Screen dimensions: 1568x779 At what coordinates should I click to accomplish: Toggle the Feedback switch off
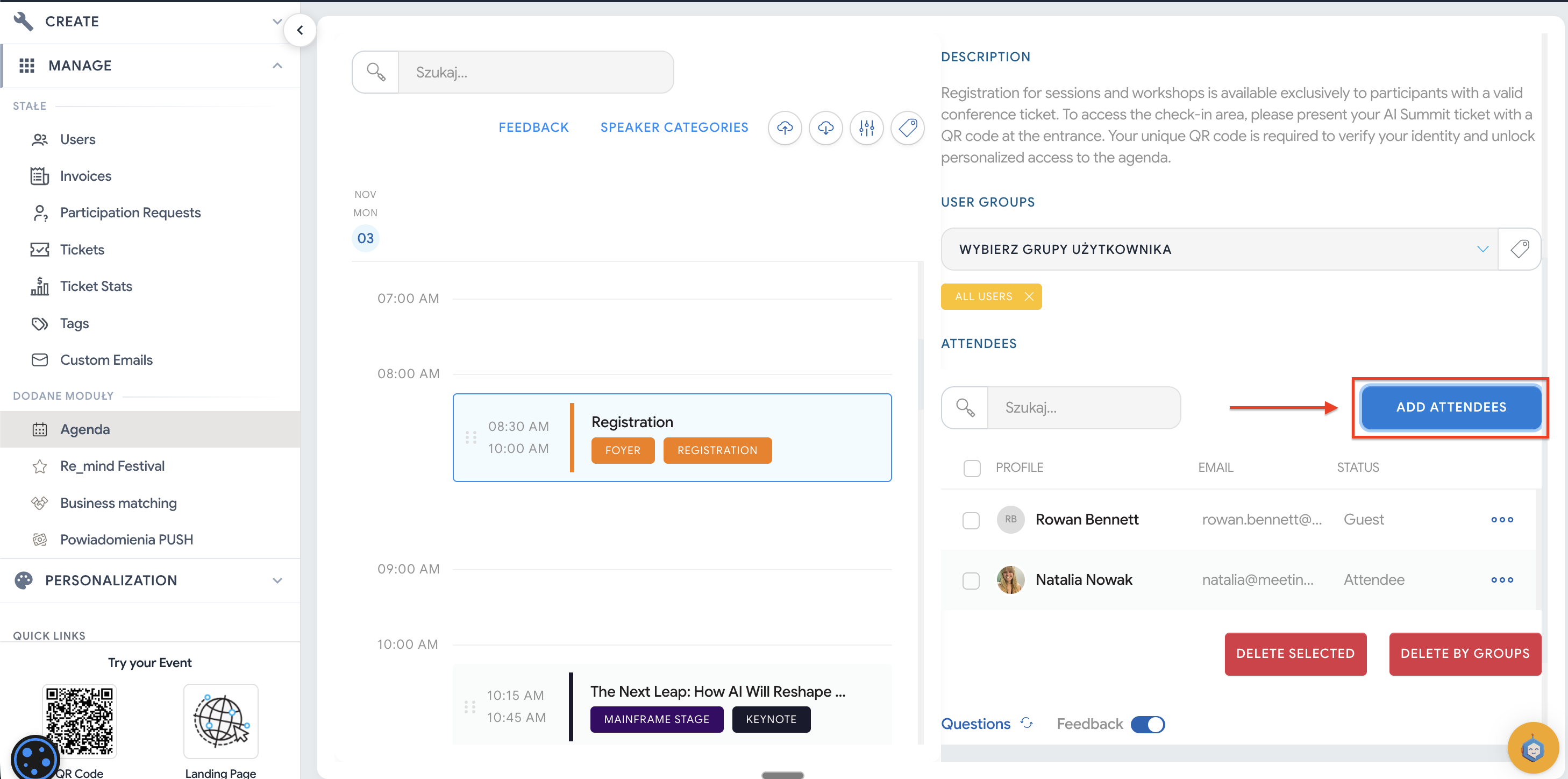pos(1148,724)
